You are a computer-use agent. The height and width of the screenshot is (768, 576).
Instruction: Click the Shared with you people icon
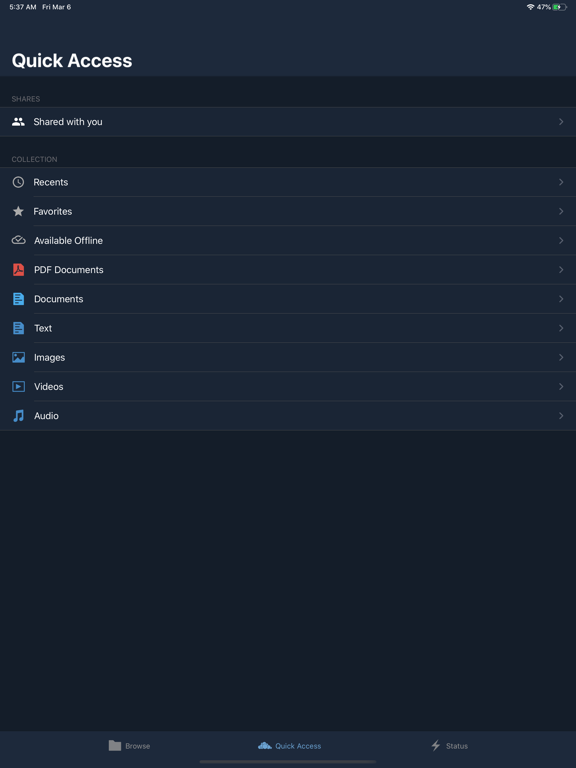coord(18,122)
